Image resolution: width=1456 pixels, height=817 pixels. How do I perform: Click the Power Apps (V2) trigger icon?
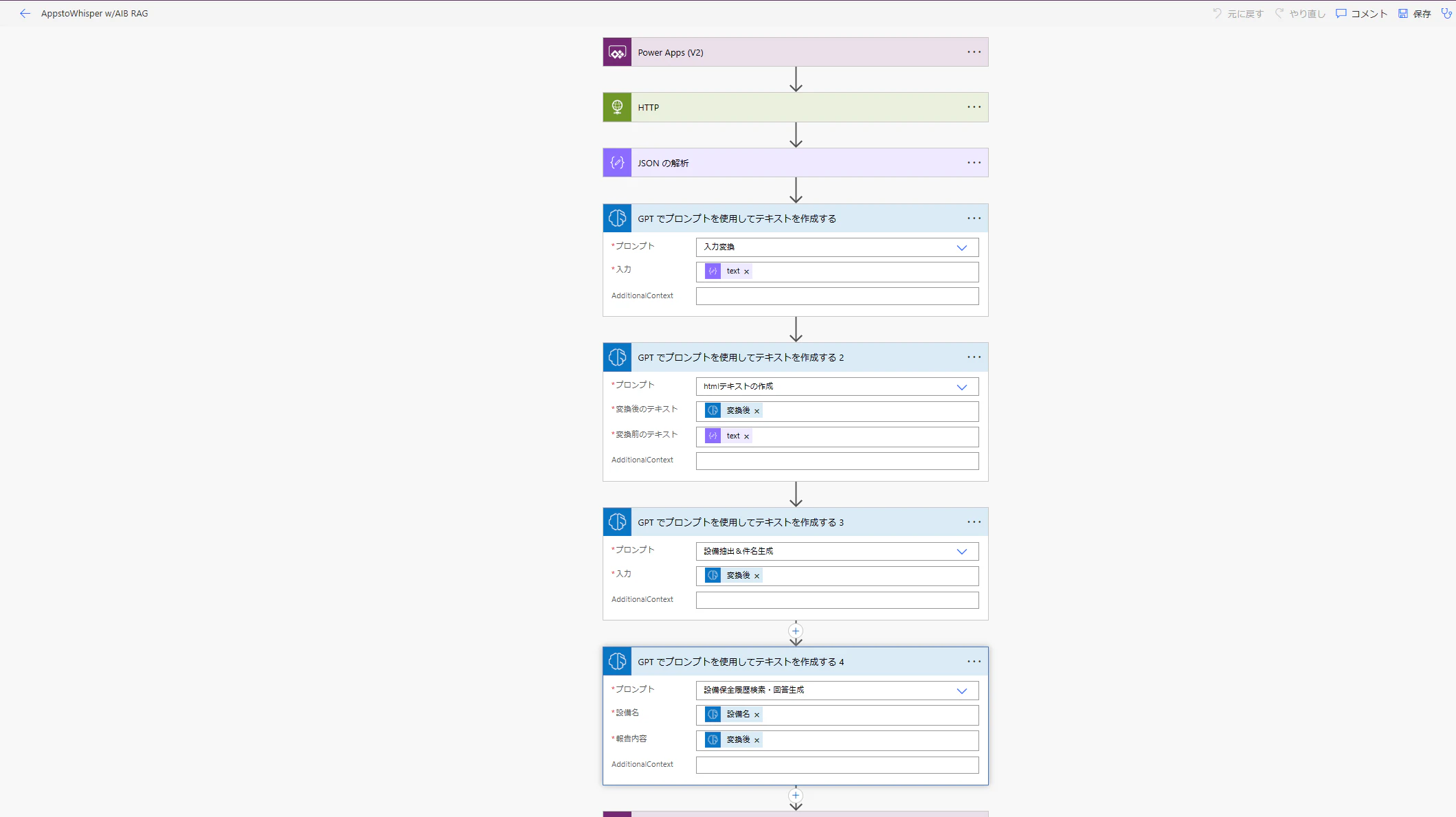coord(617,52)
